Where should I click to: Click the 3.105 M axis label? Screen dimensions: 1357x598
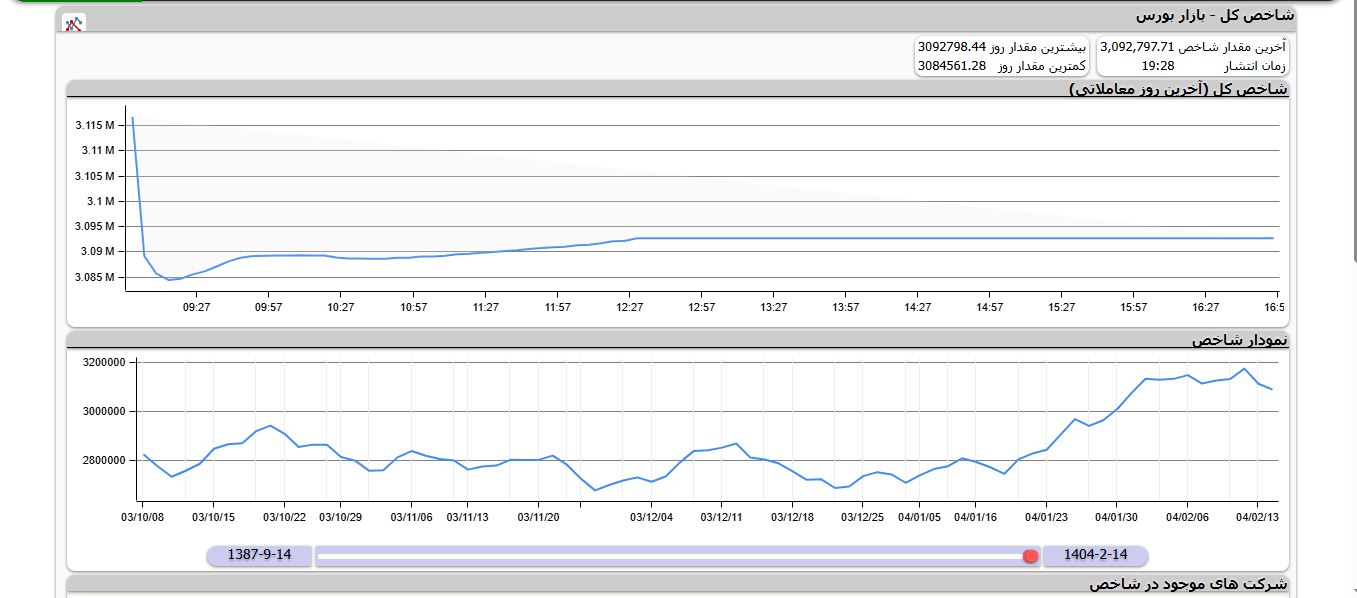coord(94,176)
